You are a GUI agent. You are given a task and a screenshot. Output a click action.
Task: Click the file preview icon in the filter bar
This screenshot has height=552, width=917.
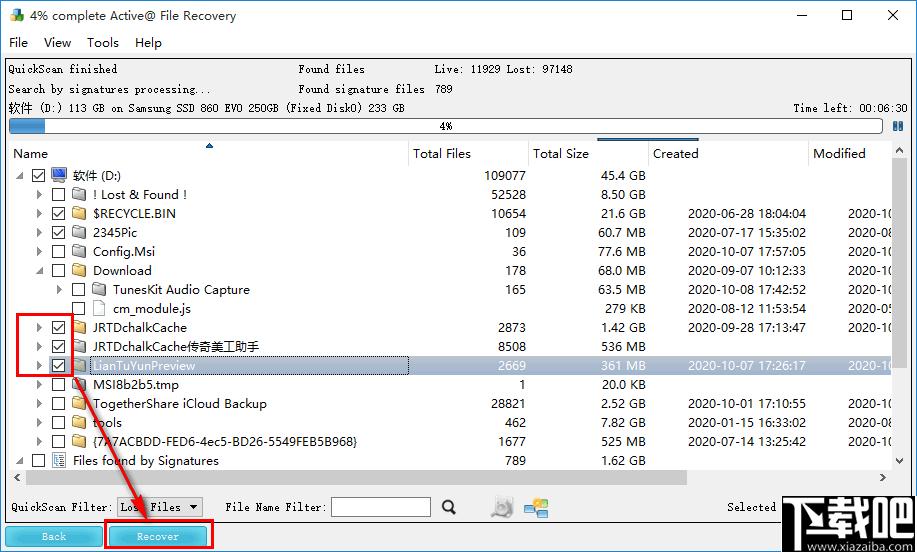coord(502,508)
